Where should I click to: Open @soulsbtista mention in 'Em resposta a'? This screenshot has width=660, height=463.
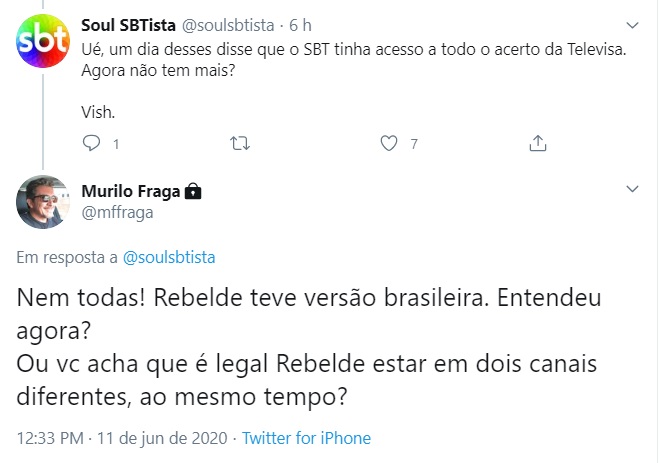[x=168, y=257]
